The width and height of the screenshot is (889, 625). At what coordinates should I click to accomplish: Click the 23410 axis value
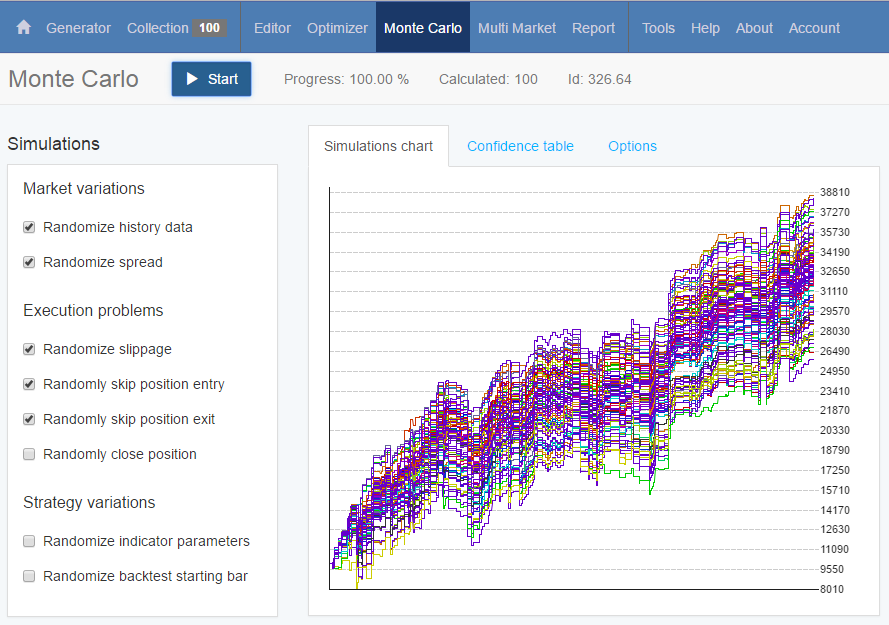click(x=835, y=391)
